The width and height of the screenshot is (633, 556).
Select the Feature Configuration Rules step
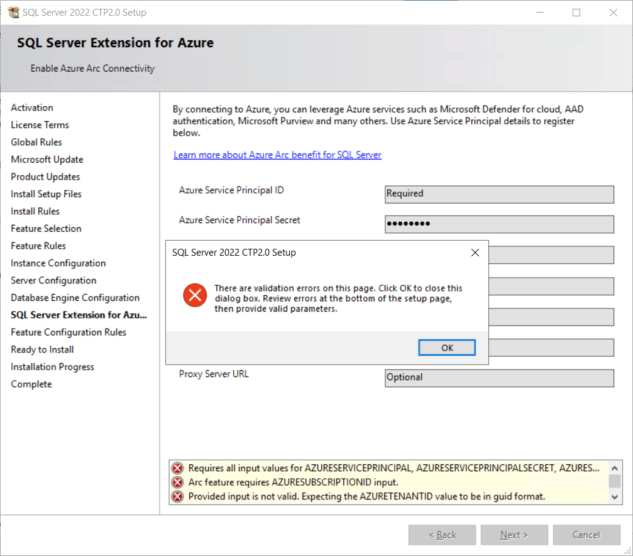click(69, 332)
